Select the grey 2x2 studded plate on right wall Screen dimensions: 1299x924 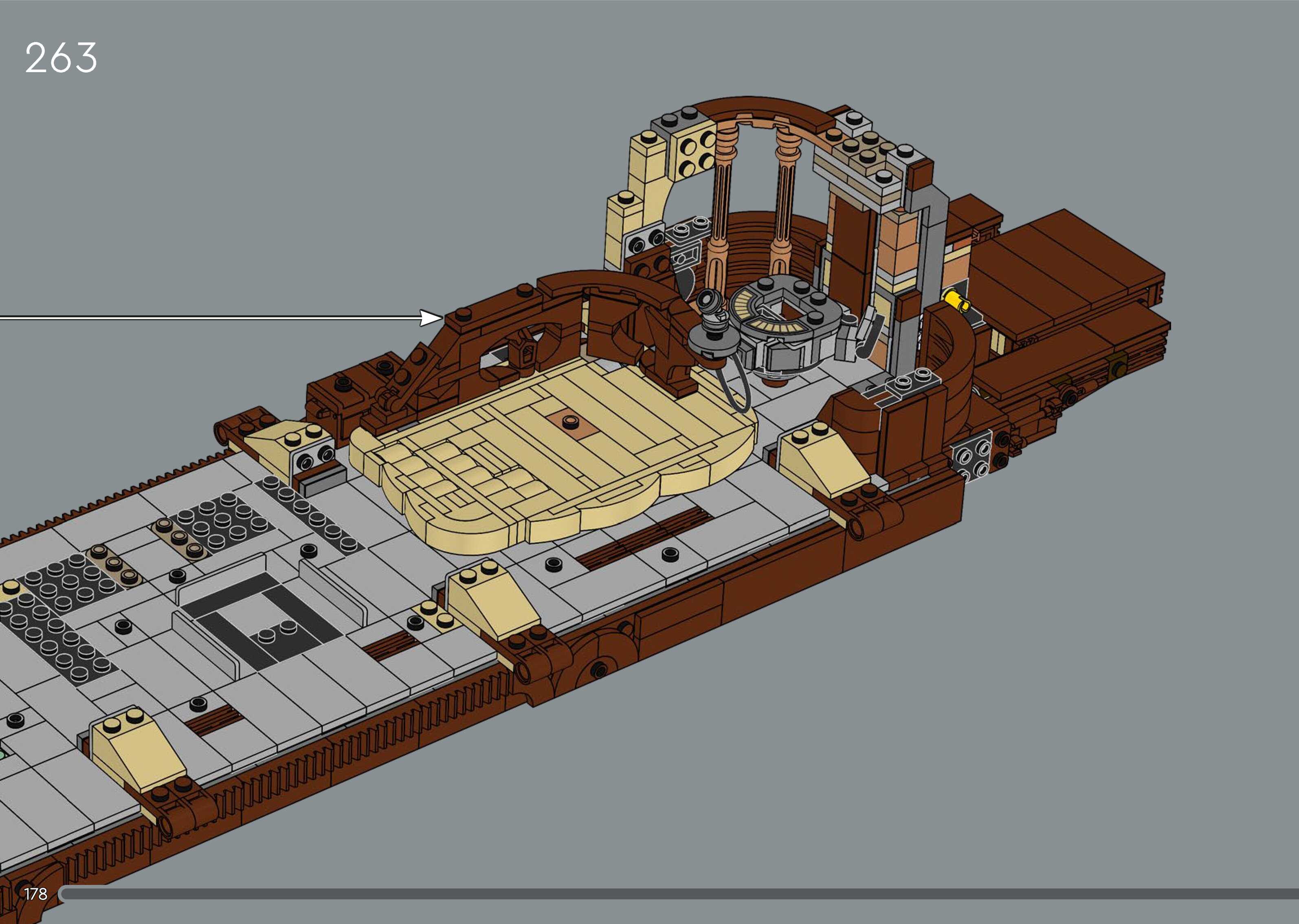click(974, 459)
